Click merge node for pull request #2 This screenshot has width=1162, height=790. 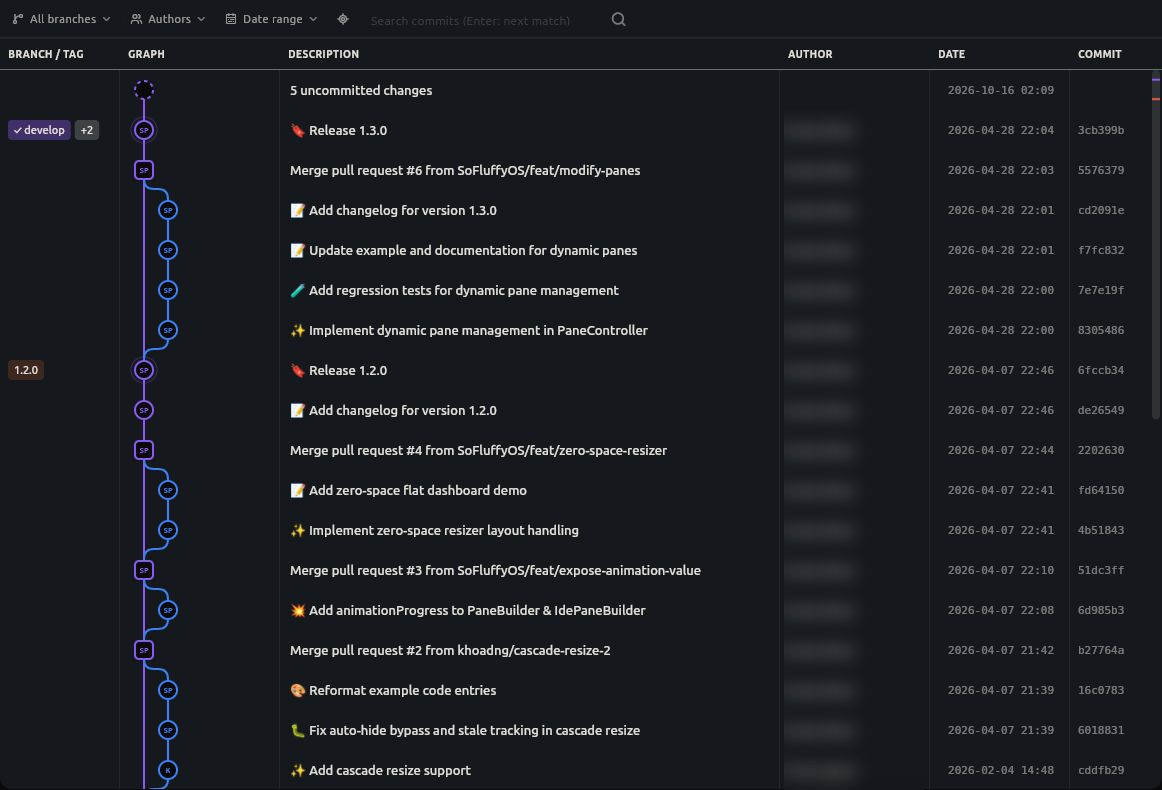point(144,651)
